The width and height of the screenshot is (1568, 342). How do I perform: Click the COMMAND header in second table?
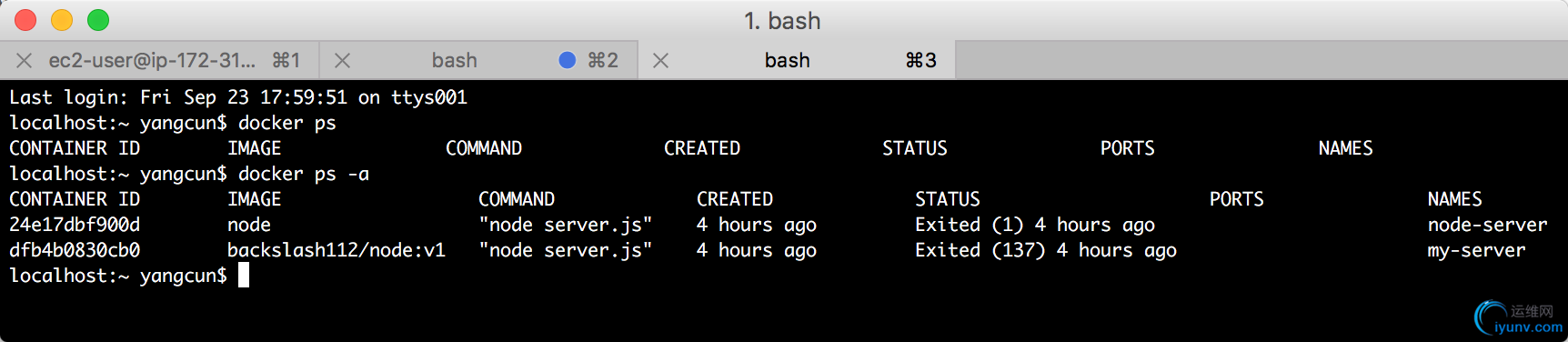pos(517,199)
